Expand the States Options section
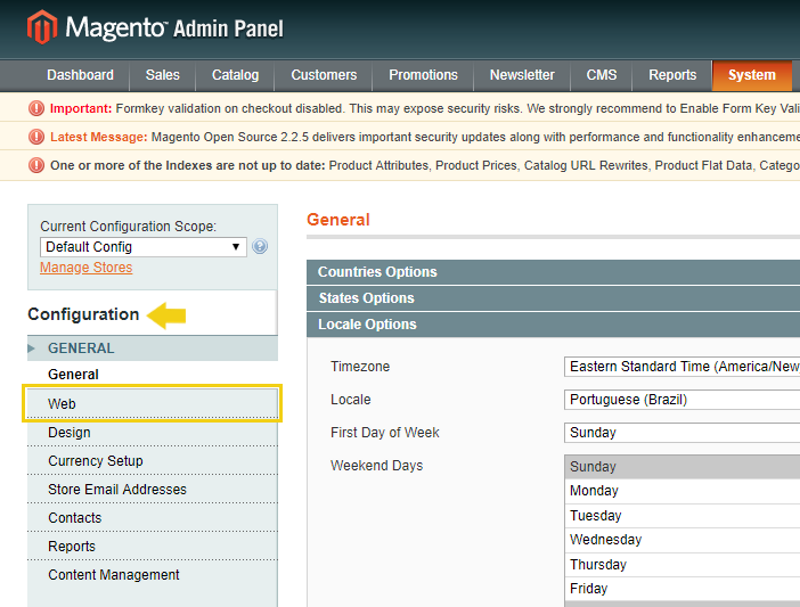800x607 pixels. pos(553,298)
